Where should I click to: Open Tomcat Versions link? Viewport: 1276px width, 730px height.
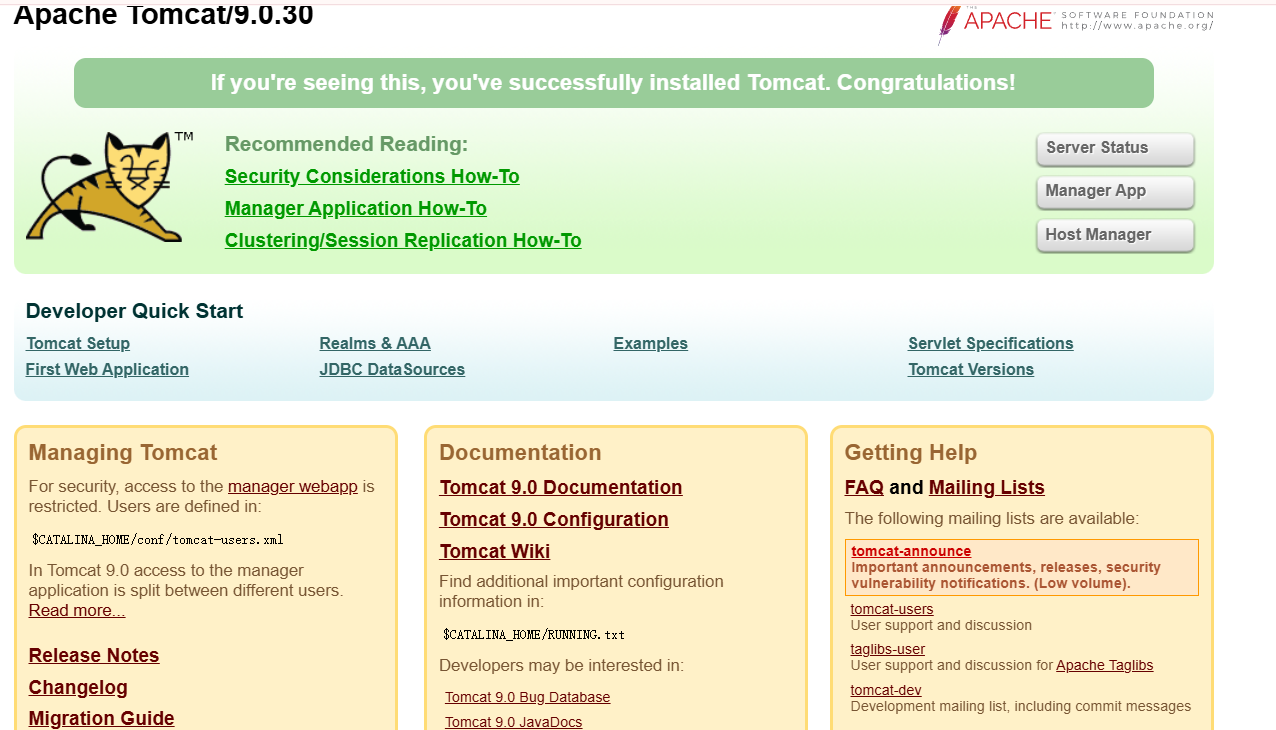tap(971, 370)
